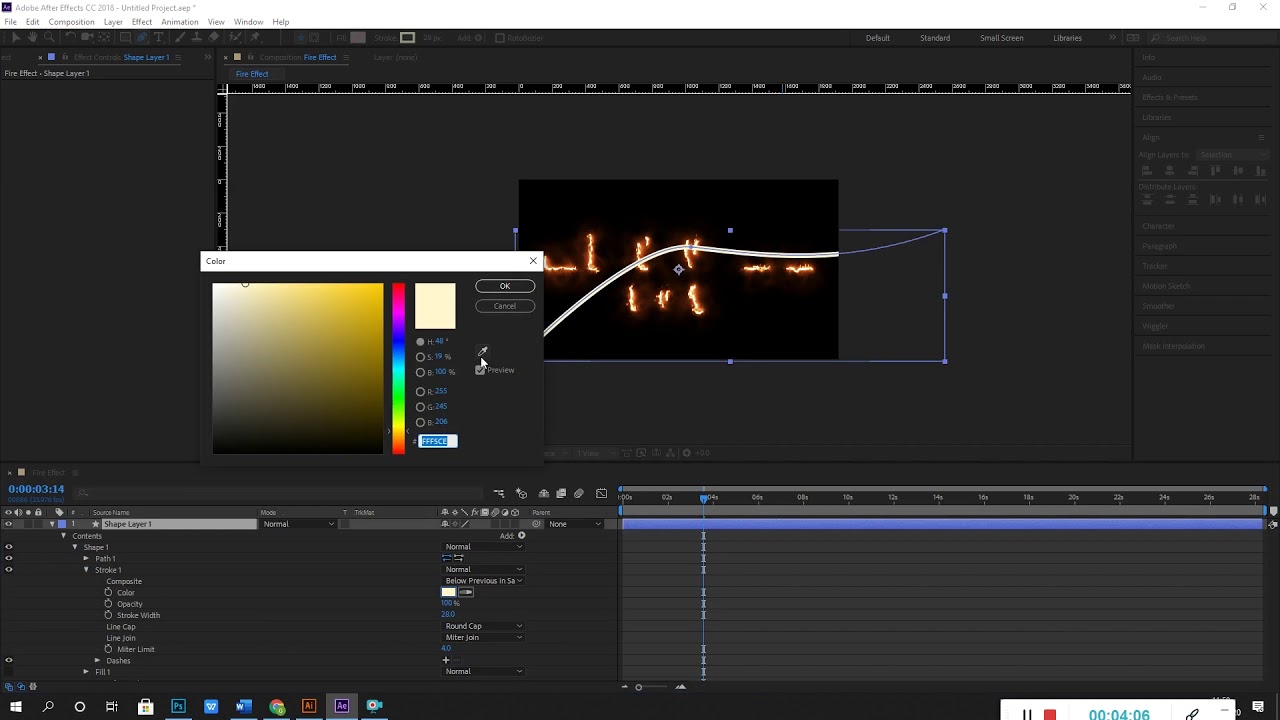Collapse the Stroke 1 group
The height and width of the screenshot is (720, 1280).
coord(86,570)
